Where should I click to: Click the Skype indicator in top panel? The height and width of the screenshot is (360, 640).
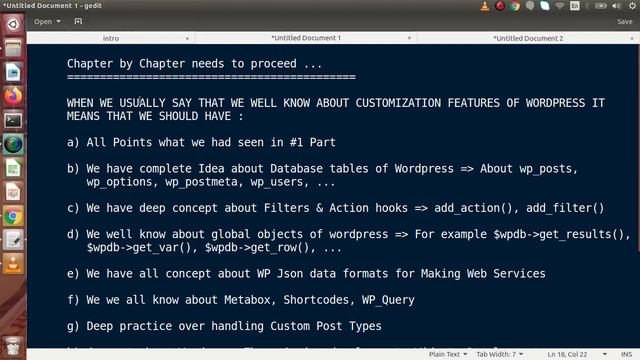click(545, 6)
